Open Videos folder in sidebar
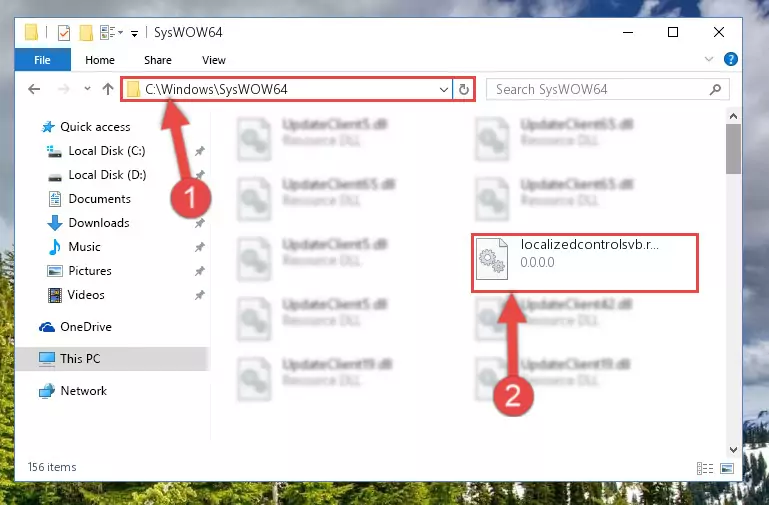769x505 pixels. (86, 295)
